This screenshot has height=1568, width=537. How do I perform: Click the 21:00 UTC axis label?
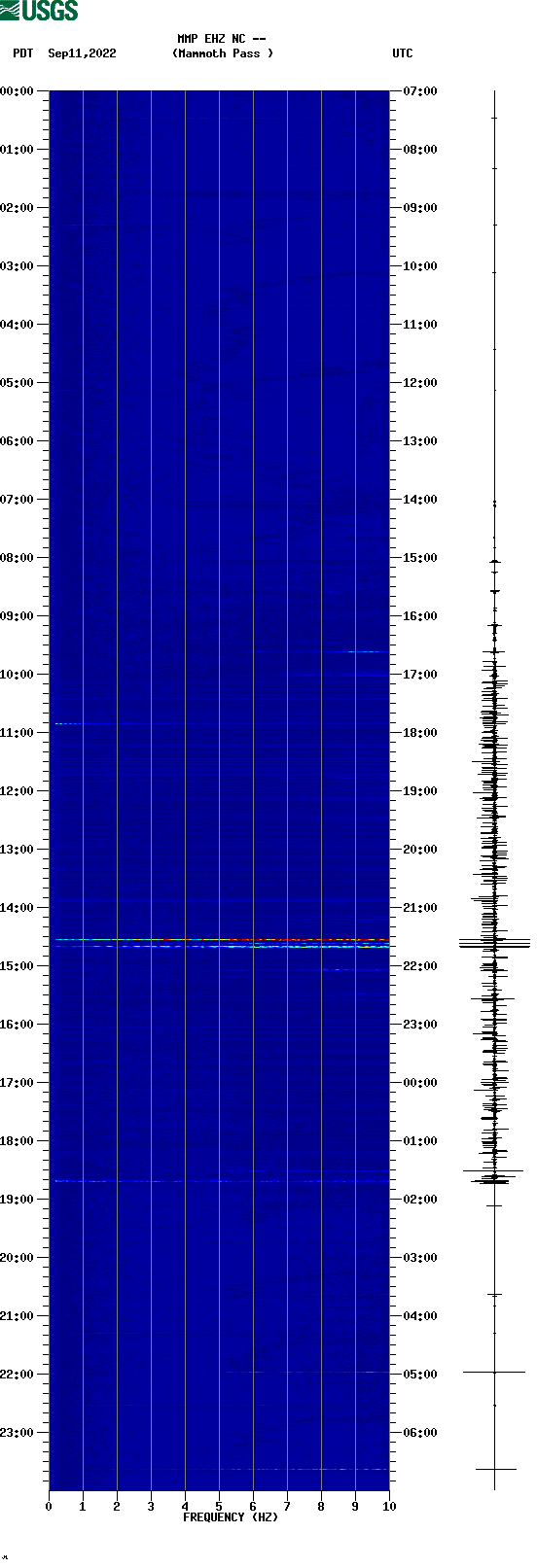pos(420,908)
